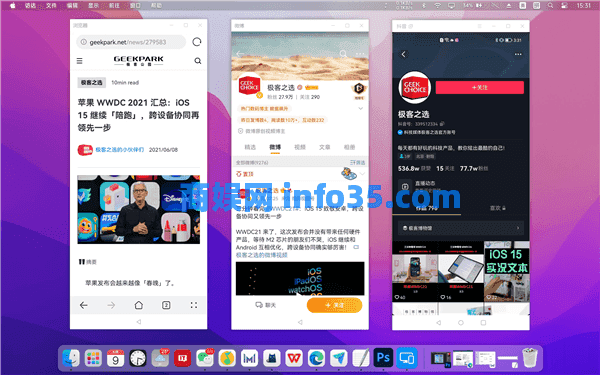Image resolution: width=600 pixels, height=375 pixels.
Task: Click the geekpark.net address bar
Action: click(x=131, y=42)
